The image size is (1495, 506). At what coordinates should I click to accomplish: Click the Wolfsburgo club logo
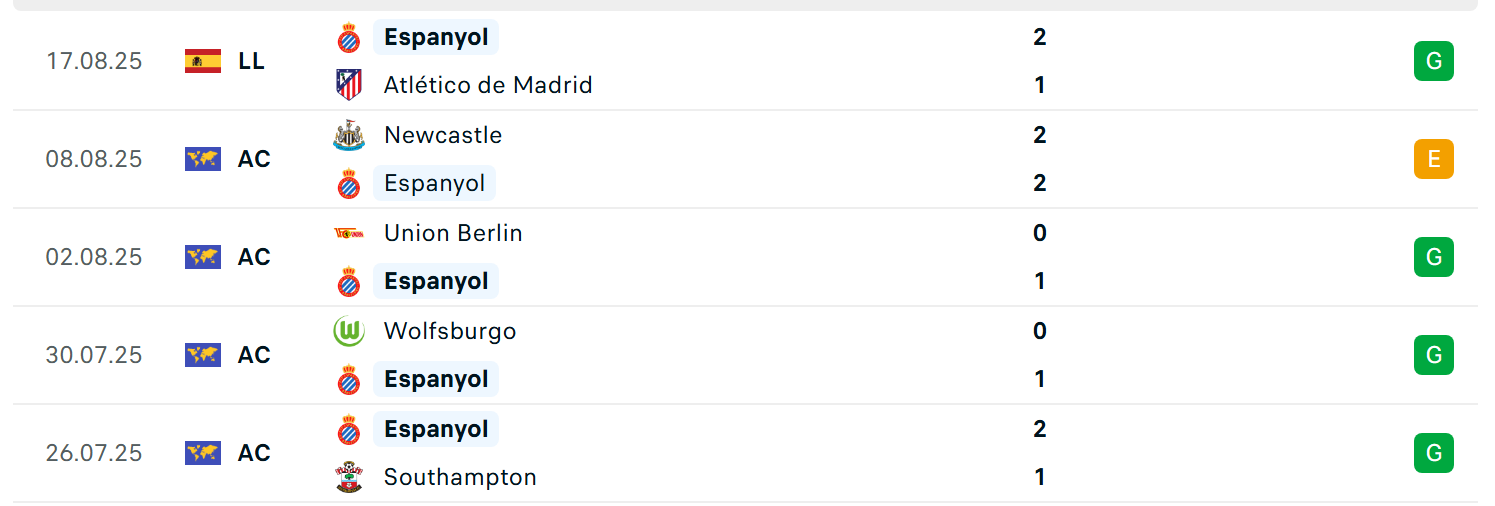point(348,331)
